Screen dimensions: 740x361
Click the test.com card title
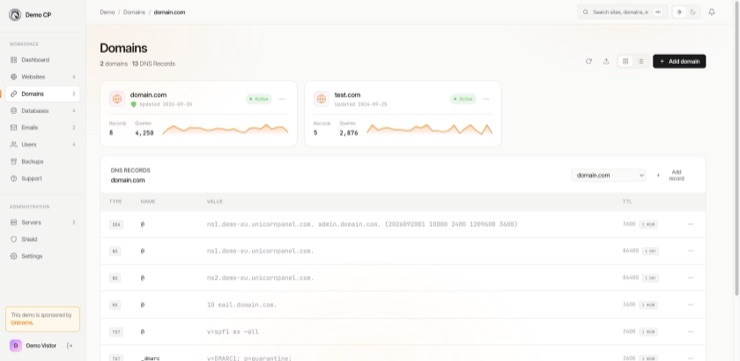tap(347, 95)
